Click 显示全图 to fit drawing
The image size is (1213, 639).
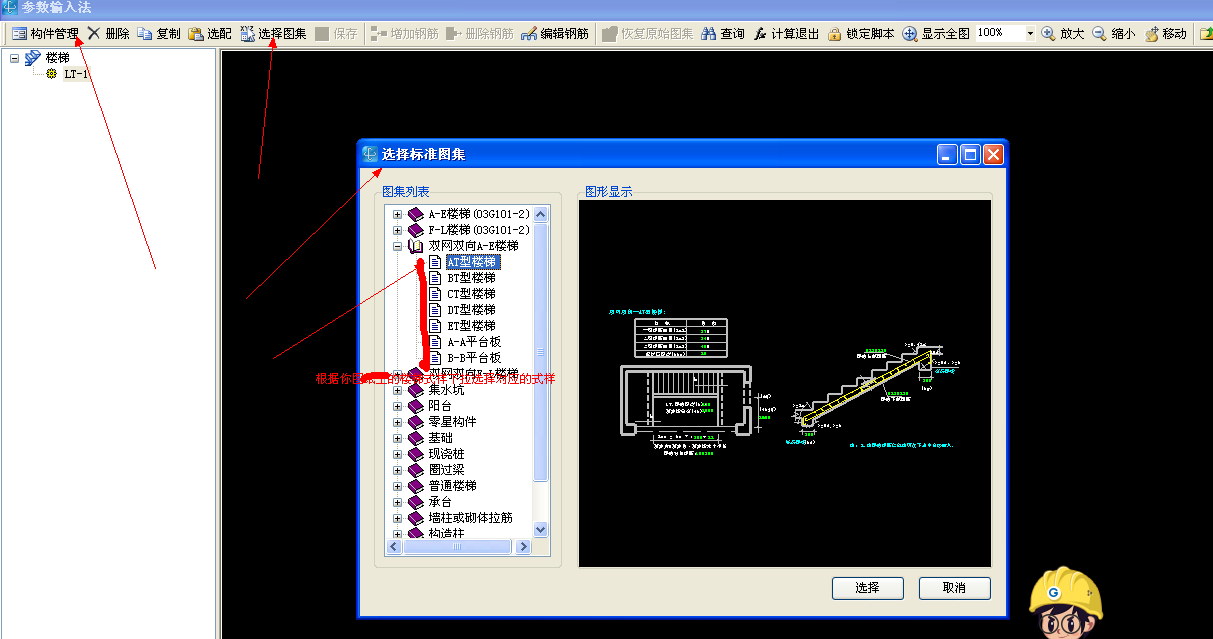click(936, 33)
